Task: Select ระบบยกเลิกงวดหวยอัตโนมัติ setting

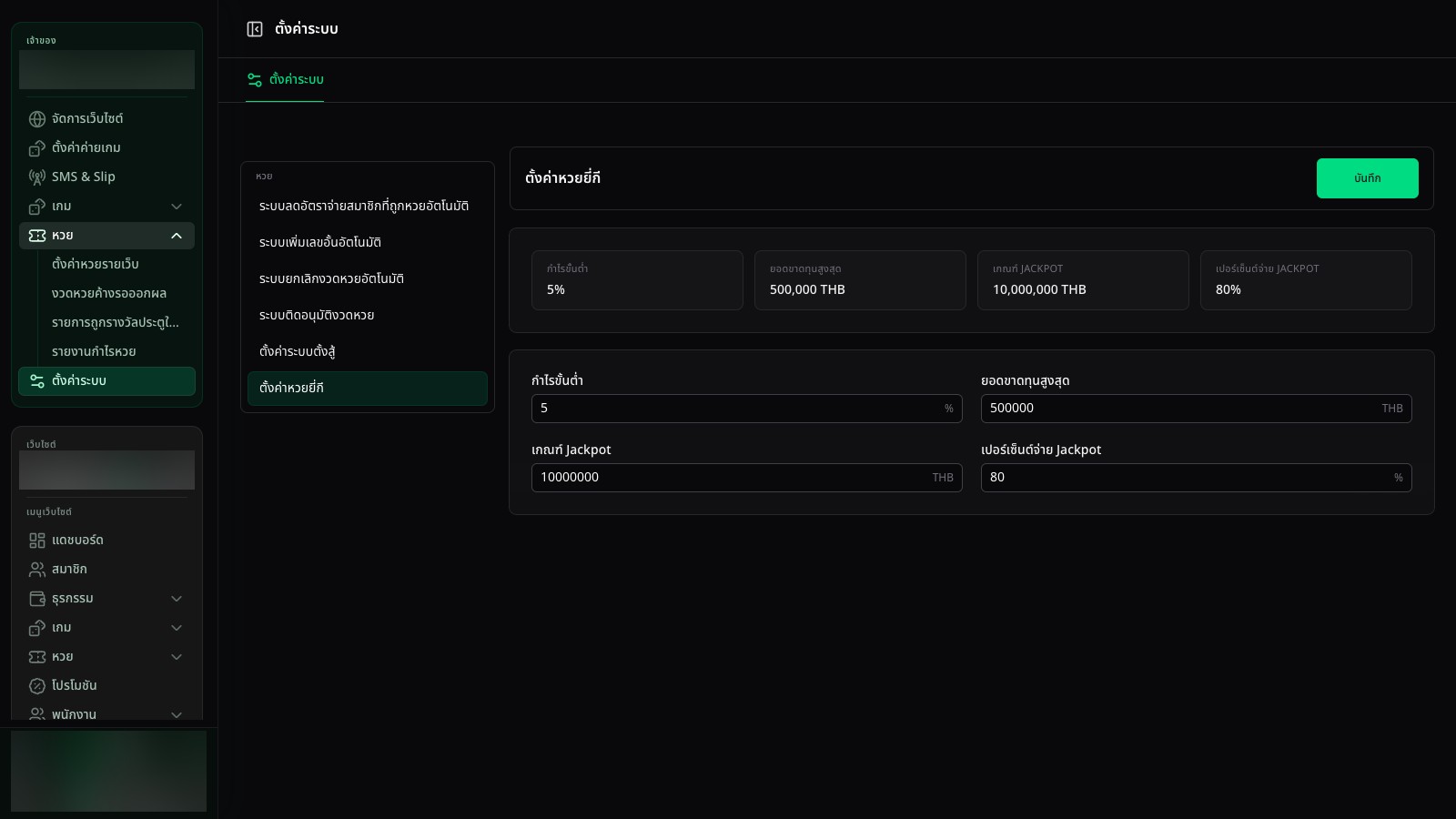Action: 368,279
